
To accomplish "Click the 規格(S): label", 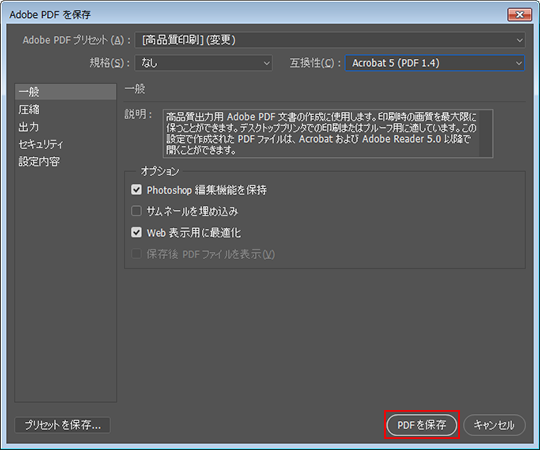I will (x=110, y=63).
